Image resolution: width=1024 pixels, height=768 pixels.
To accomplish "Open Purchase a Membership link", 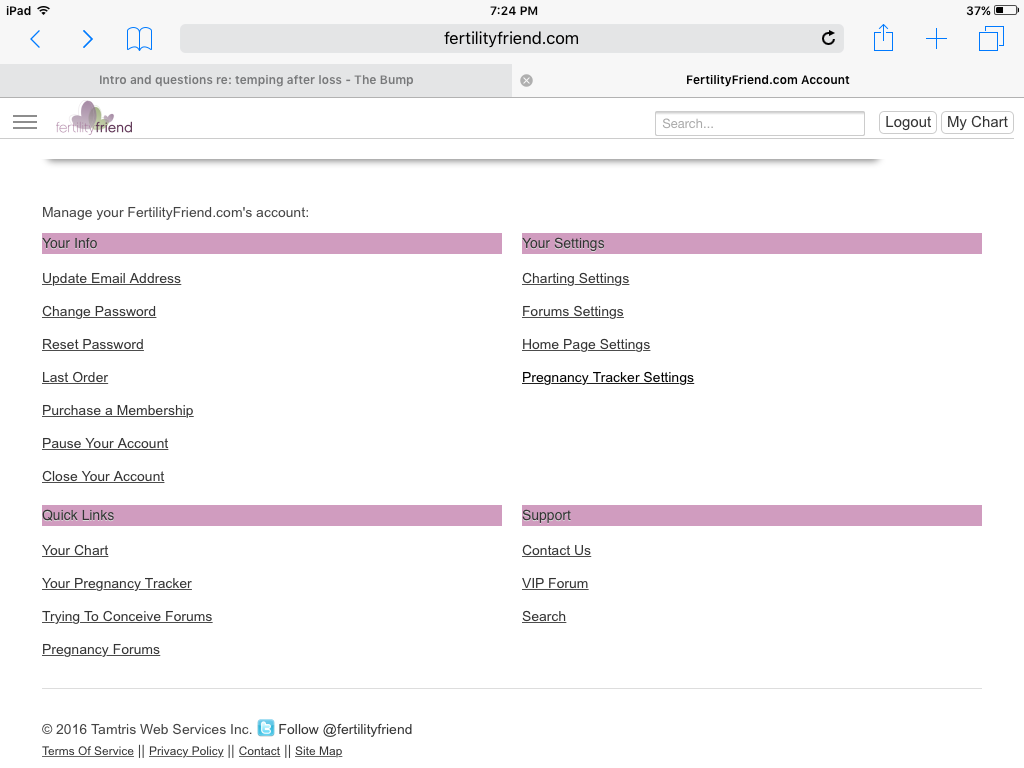I will (x=118, y=410).
